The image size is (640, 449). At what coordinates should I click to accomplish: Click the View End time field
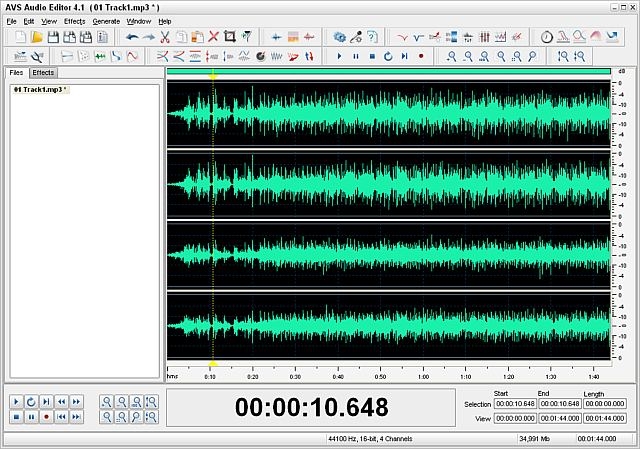pos(559,419)
